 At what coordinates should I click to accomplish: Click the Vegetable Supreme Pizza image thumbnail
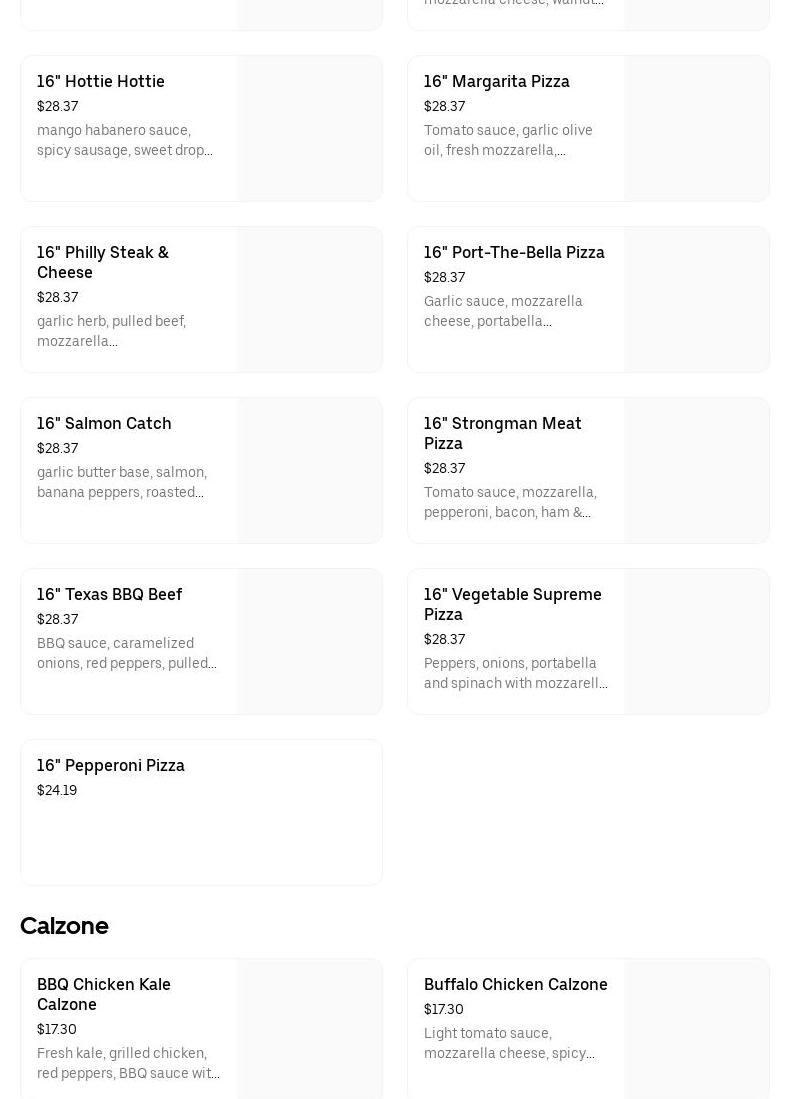697,642
